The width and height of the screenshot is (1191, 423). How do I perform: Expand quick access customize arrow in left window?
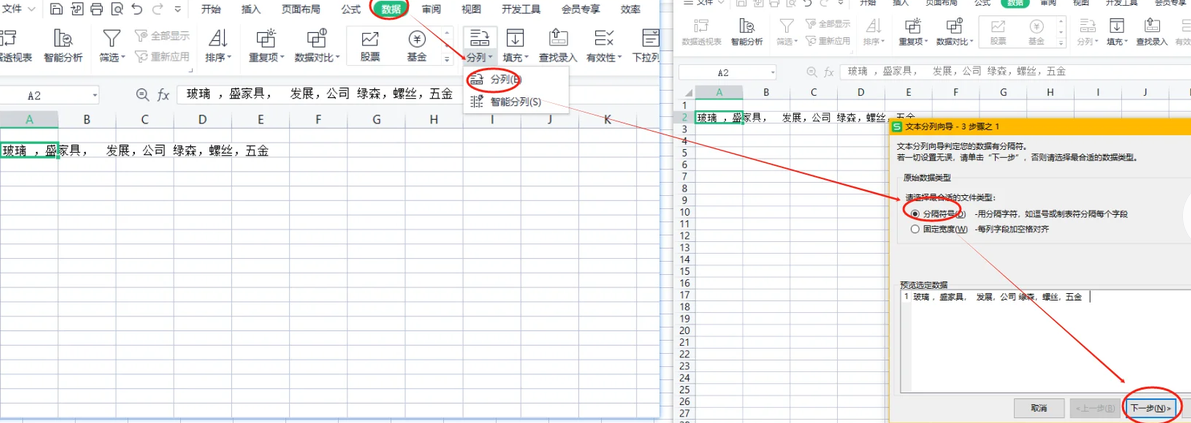click(x=178, y=10)
